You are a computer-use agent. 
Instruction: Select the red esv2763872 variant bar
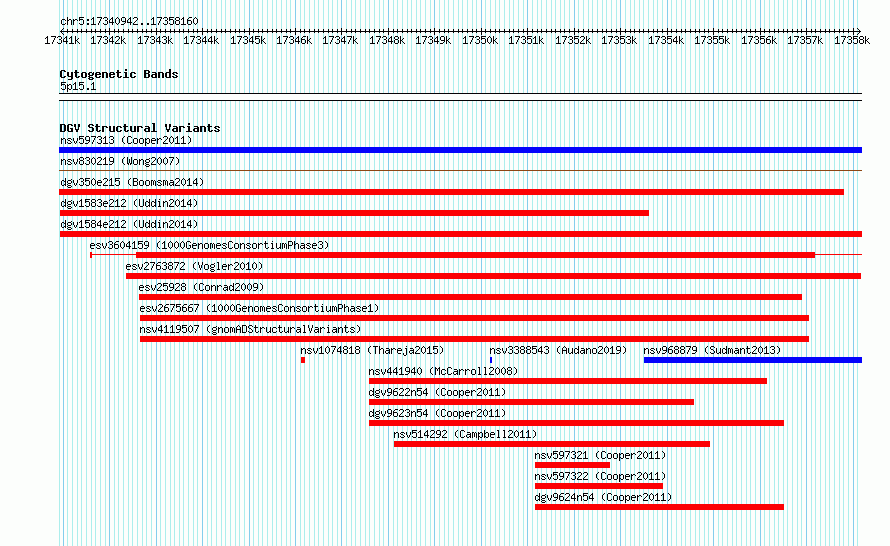493,276
